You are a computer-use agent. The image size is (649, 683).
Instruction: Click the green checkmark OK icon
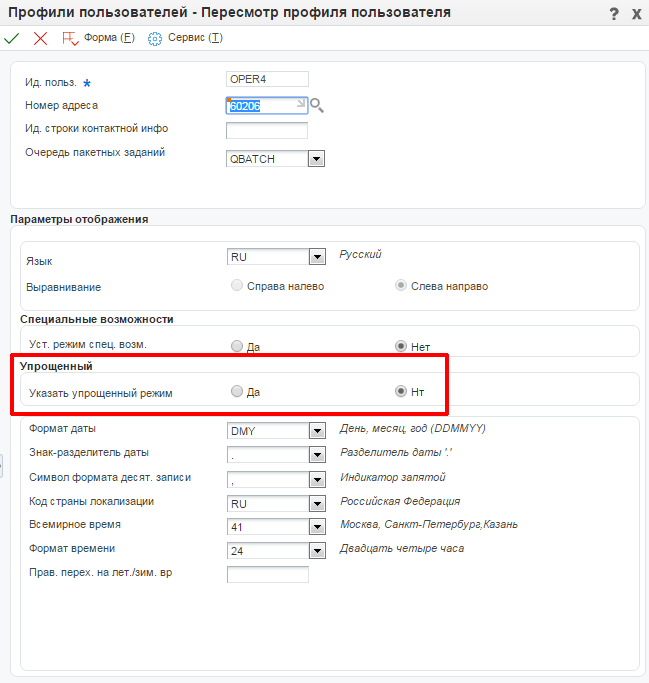12,38
